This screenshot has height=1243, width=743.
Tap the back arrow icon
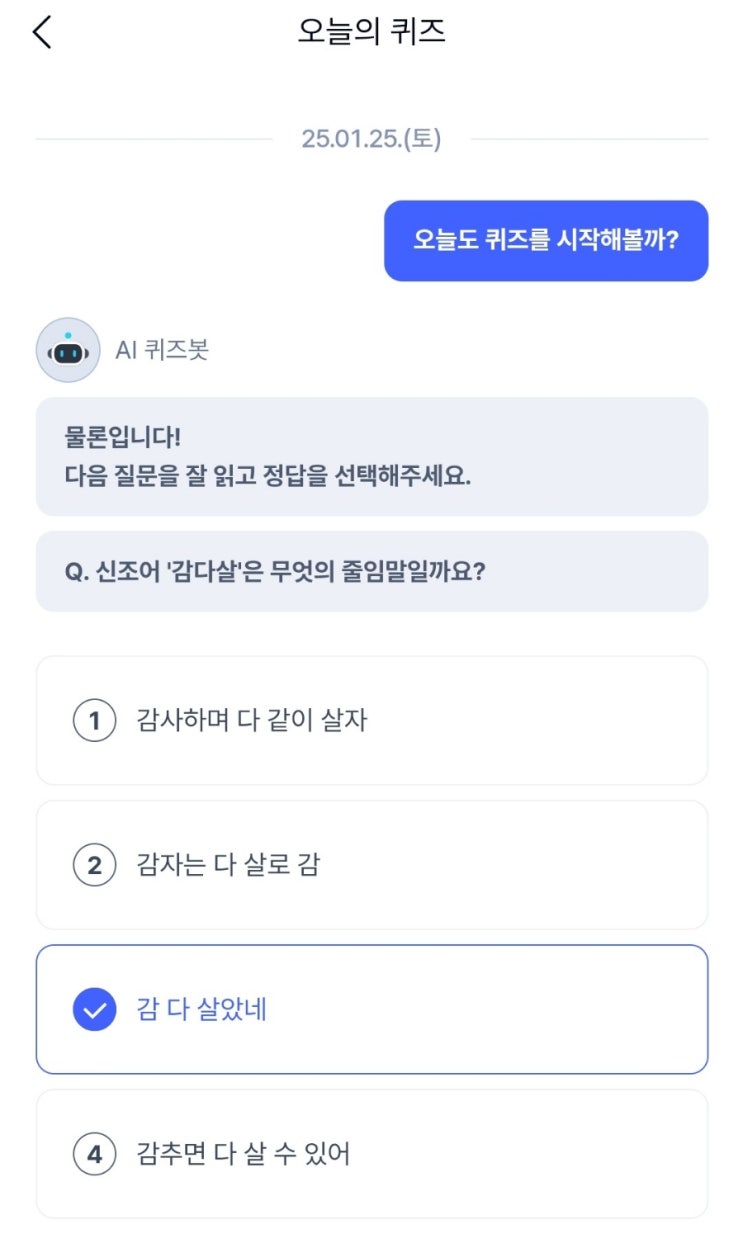pyautogui.click(x=42, y=32)
